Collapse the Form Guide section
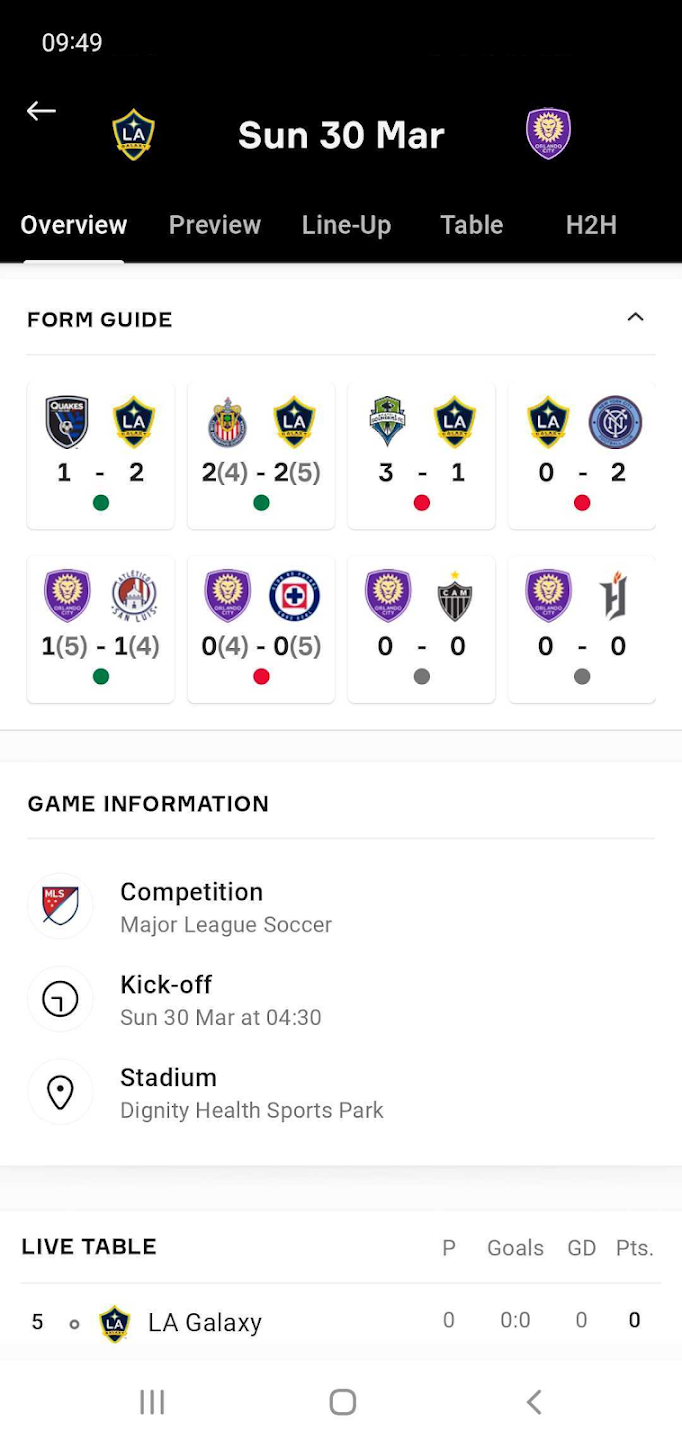The image size is (682, 1440). tap(635, 318)
